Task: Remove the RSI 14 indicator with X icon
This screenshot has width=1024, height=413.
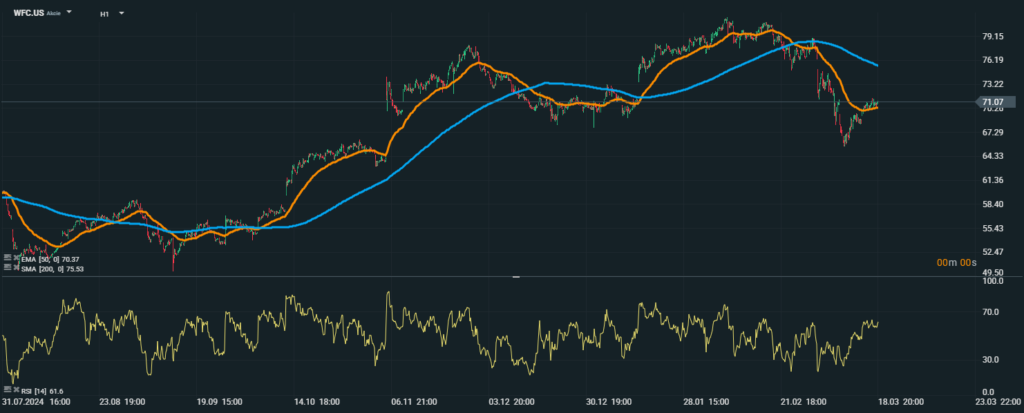Action: pyautogui.click(x=15, y=391)
